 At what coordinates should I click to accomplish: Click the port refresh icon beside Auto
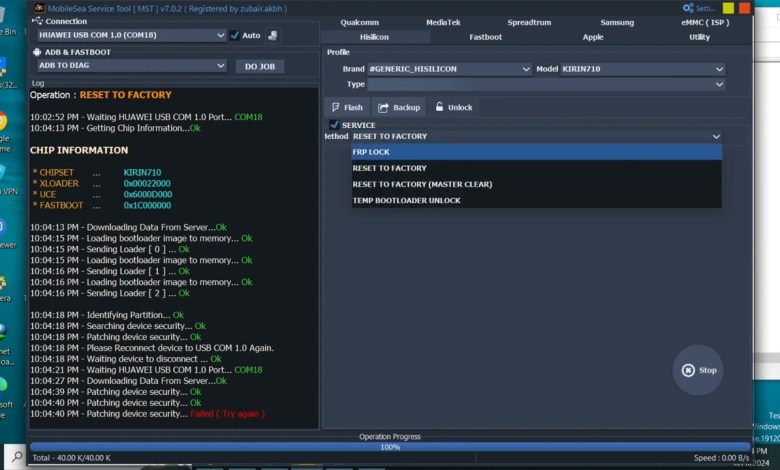coord(273,35)
